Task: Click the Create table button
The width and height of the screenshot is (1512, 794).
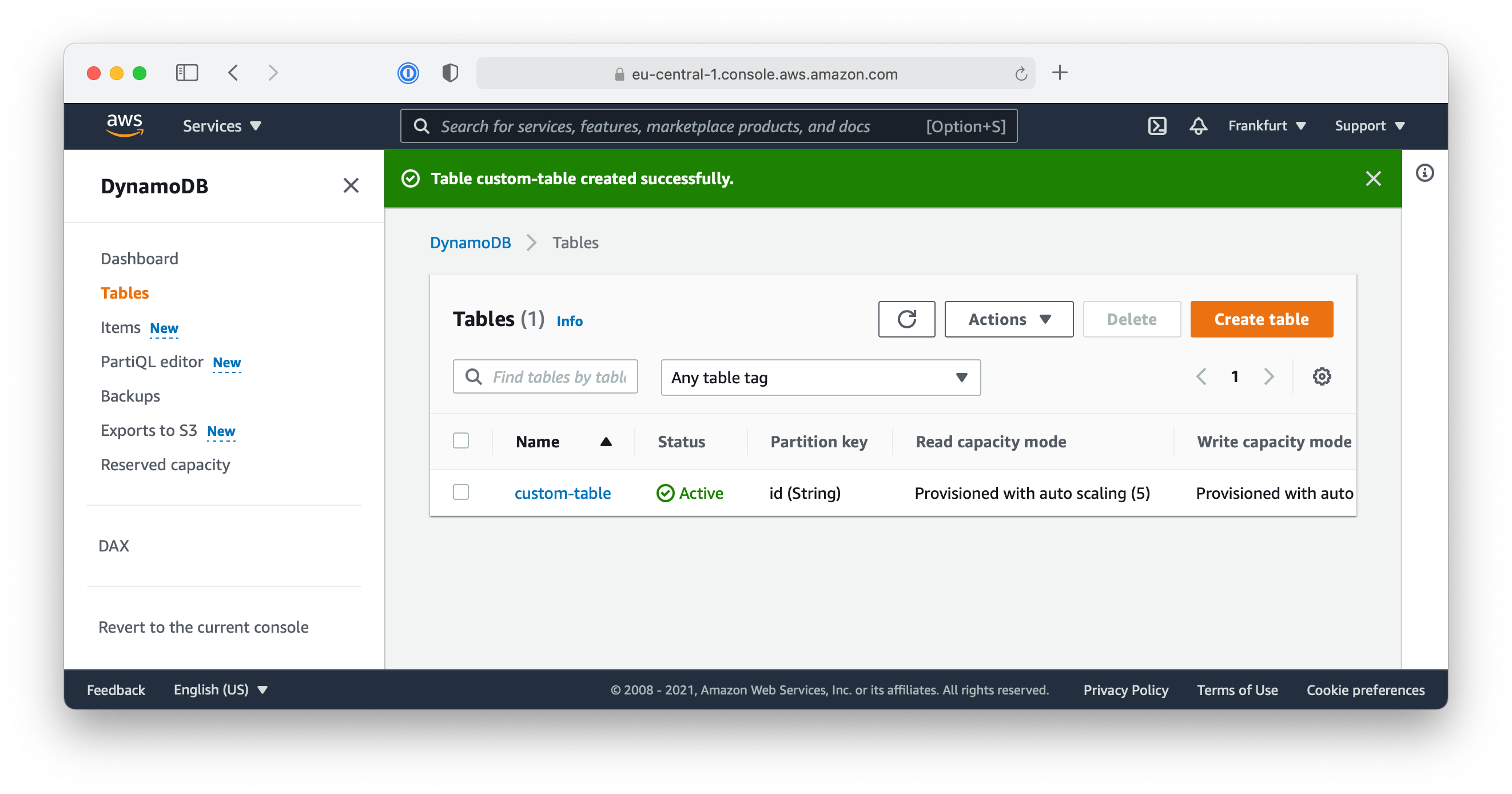Action: [x=1261, y=319]
